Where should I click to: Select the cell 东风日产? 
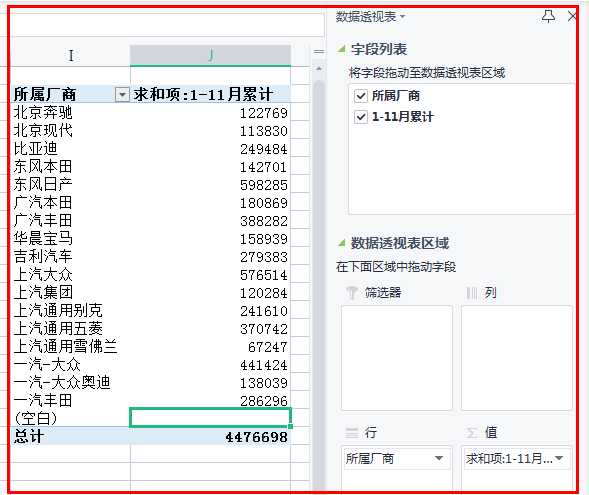[x=70, y=184]
